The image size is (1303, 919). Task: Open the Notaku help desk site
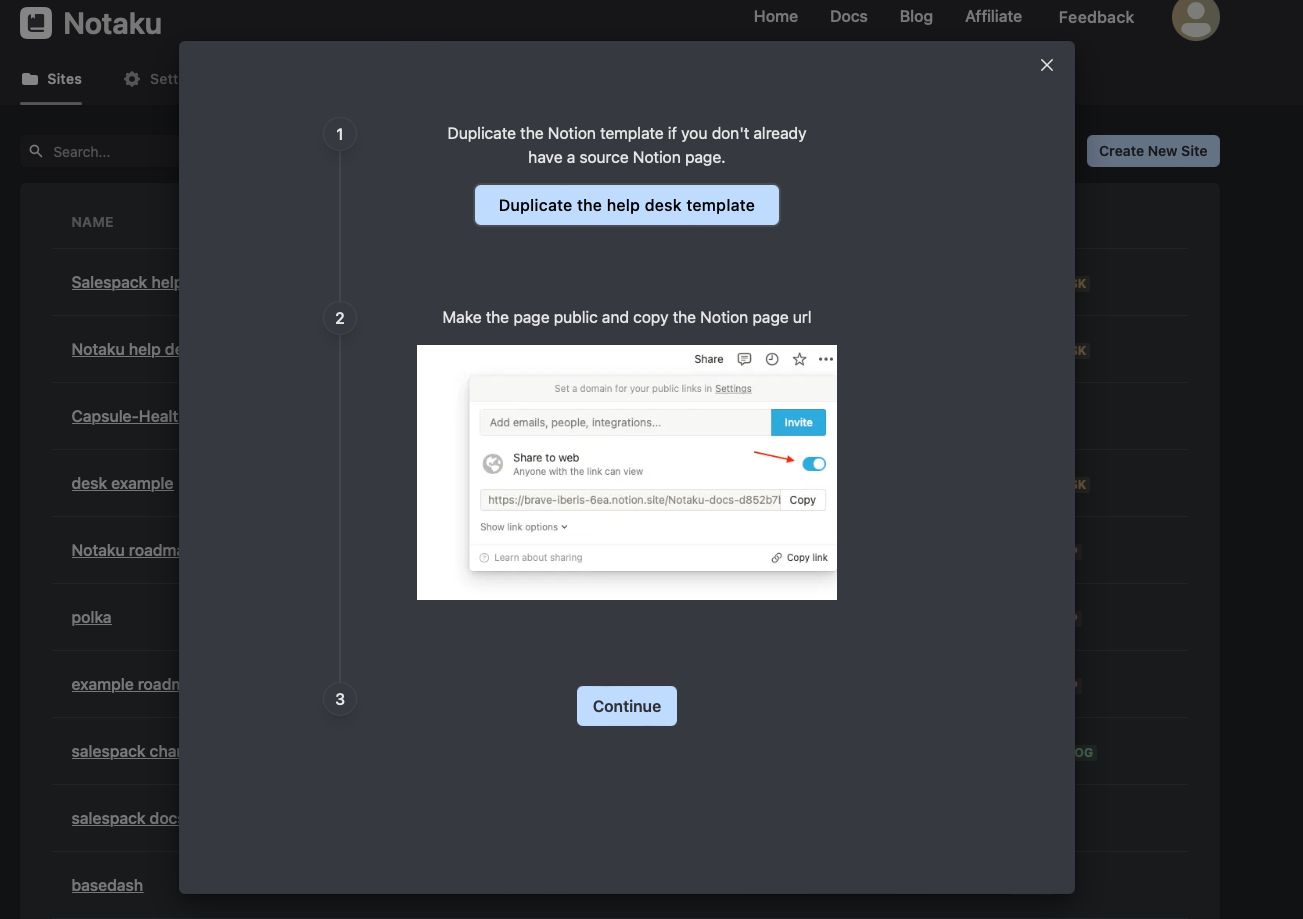(x=125, y=350)
